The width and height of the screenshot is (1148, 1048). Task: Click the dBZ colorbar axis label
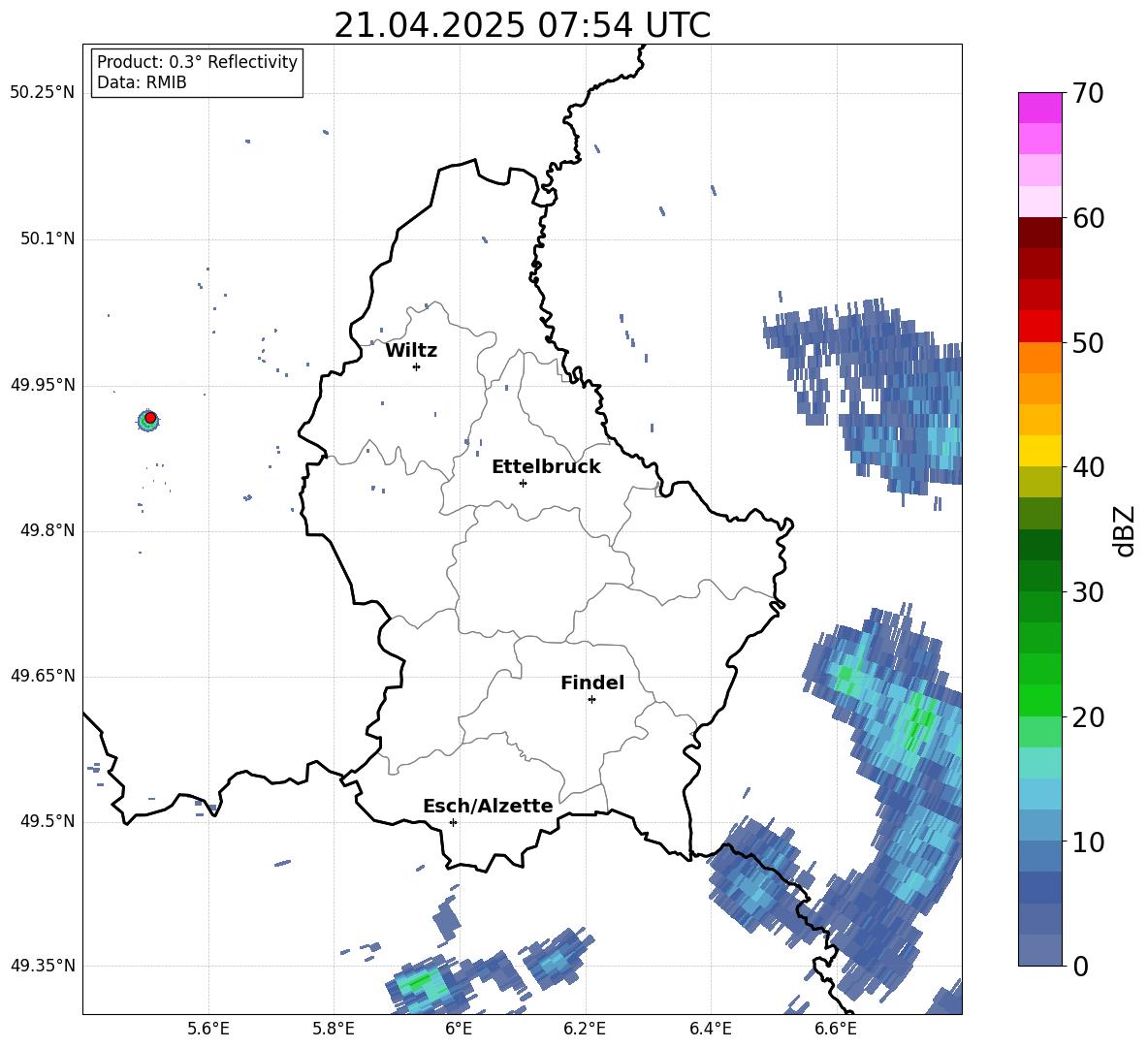(x=1124, y=530)
